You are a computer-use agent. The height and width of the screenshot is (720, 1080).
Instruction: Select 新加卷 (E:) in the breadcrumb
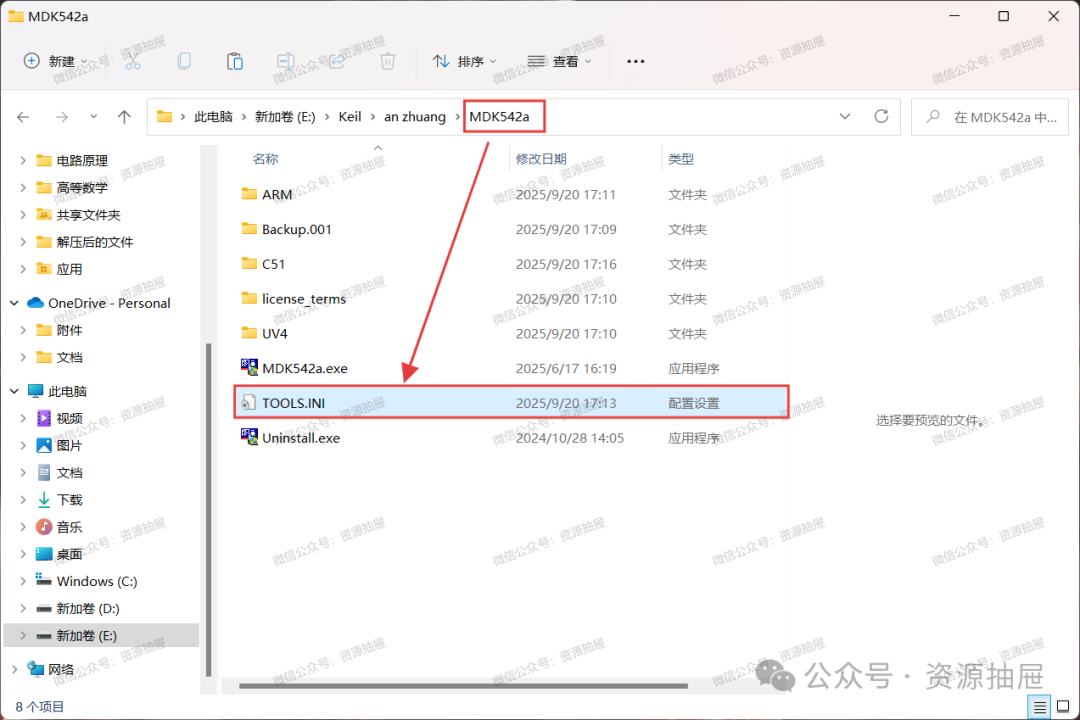pyautogui.click(x=285, y=116)
